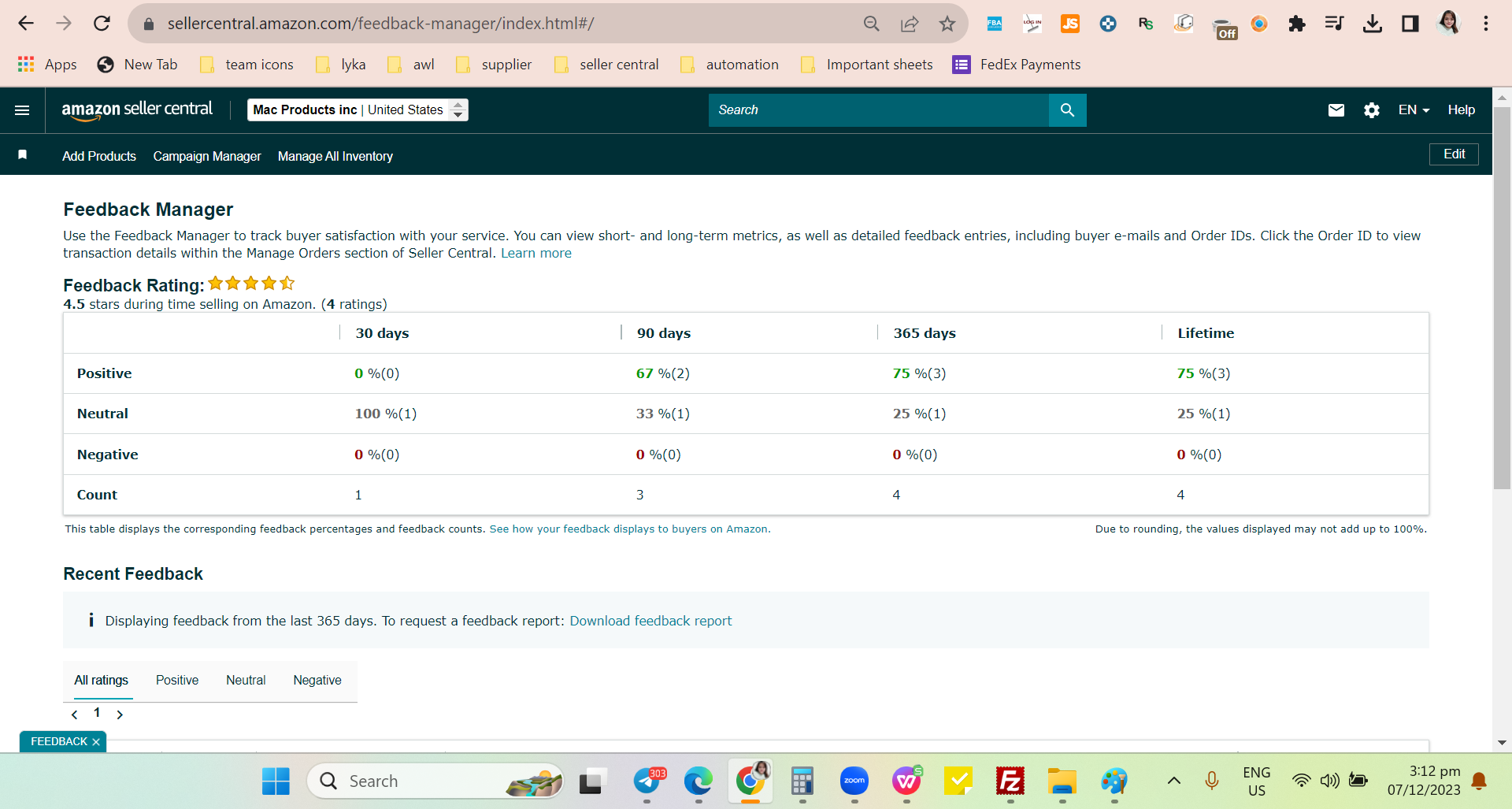Viewport: 1512px width, 809px height.
Task: Open the Chrome three-dot menu
Action: pyautogui.click(x=1486, y=24)
